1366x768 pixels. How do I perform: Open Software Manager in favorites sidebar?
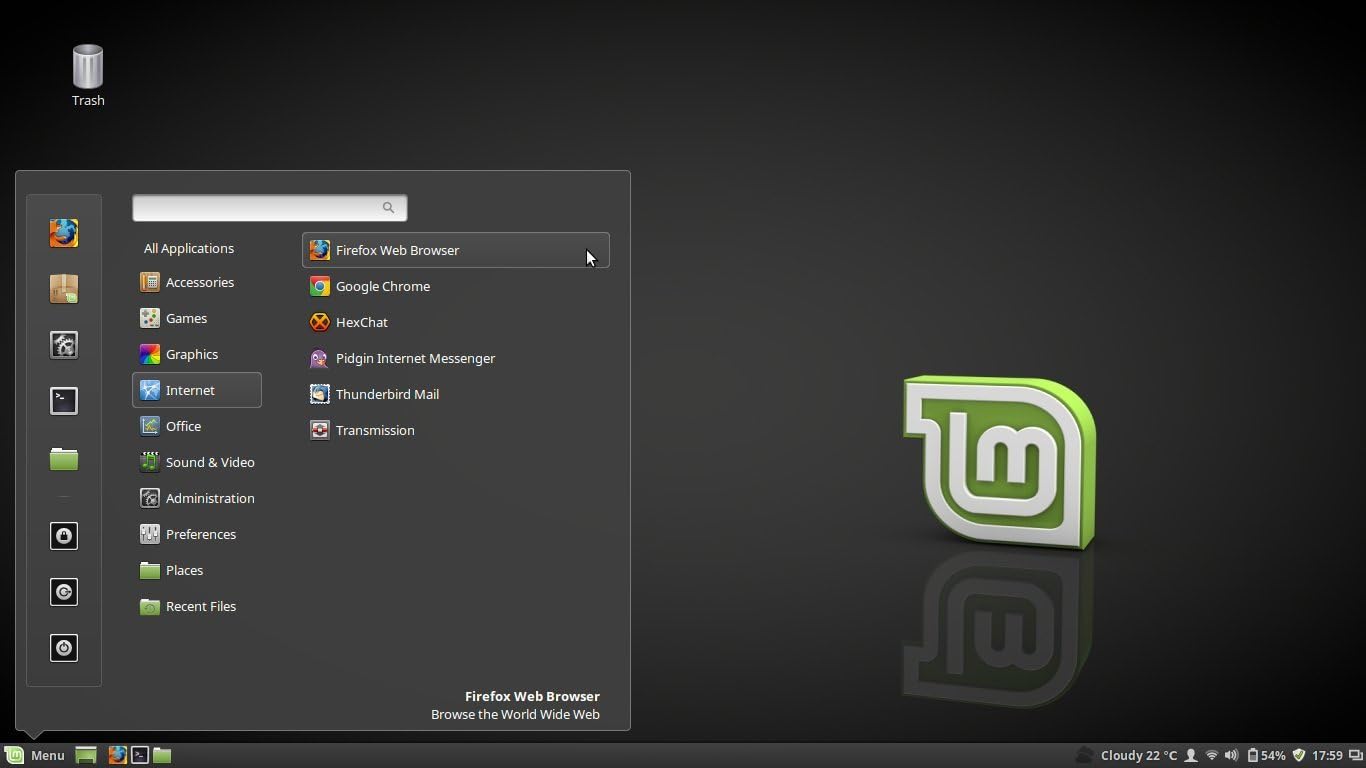tap(64, 289)
